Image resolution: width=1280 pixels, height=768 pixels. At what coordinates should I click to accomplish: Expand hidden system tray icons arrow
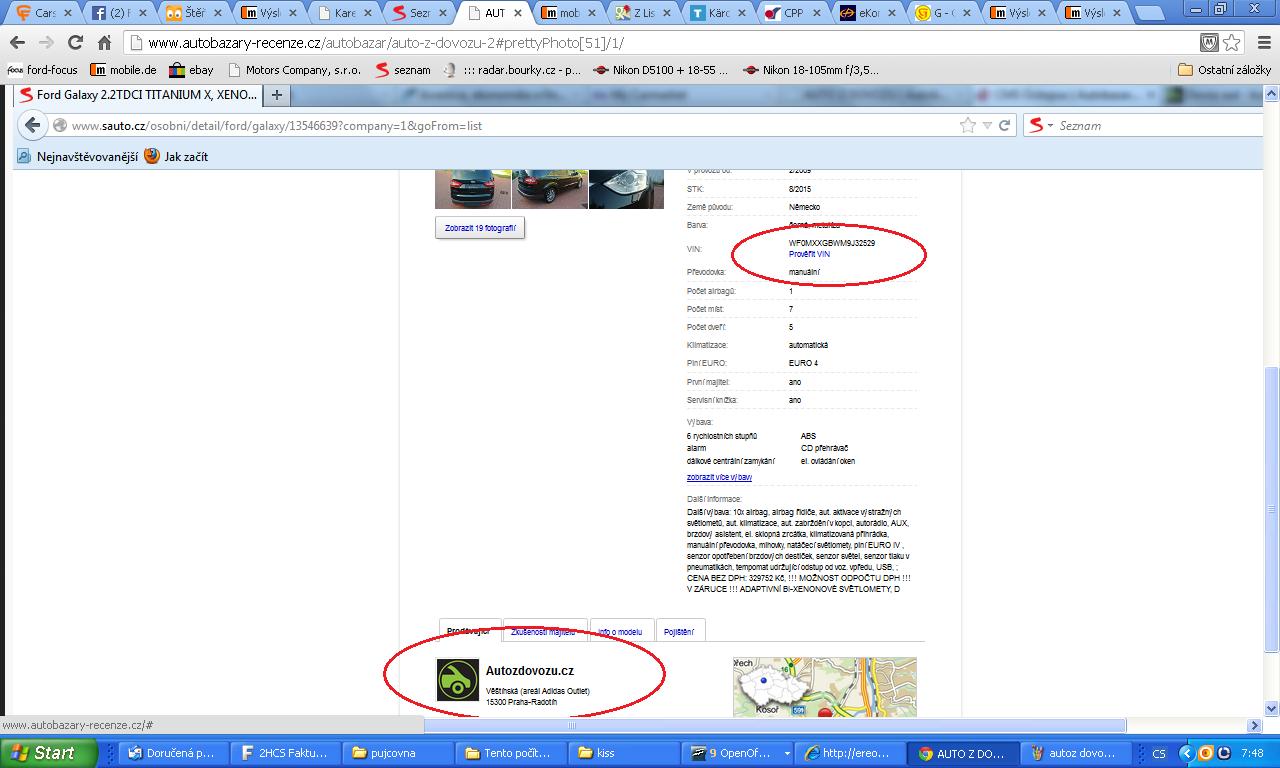(1187, 753)
